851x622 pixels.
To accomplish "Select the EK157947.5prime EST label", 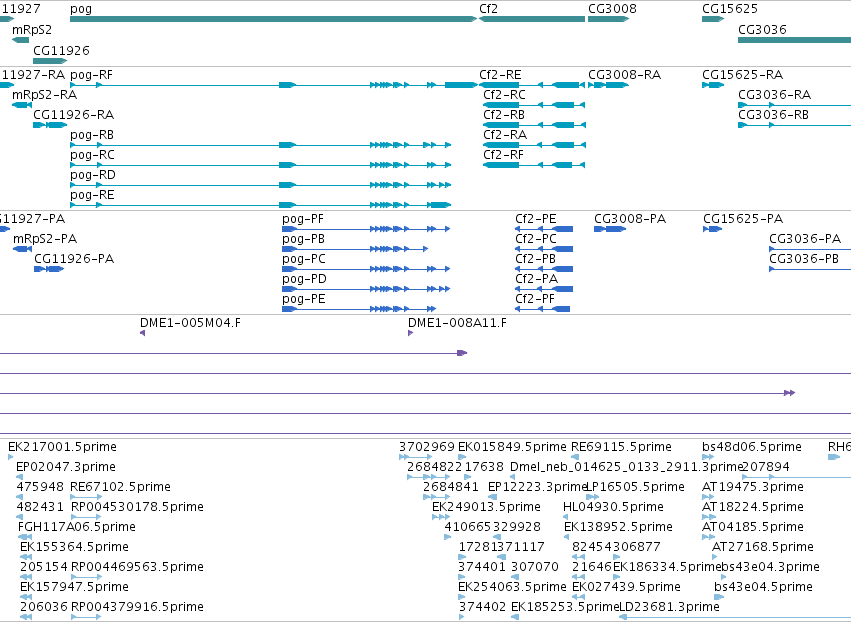I will pyautogui.click(x=74, y=587).
